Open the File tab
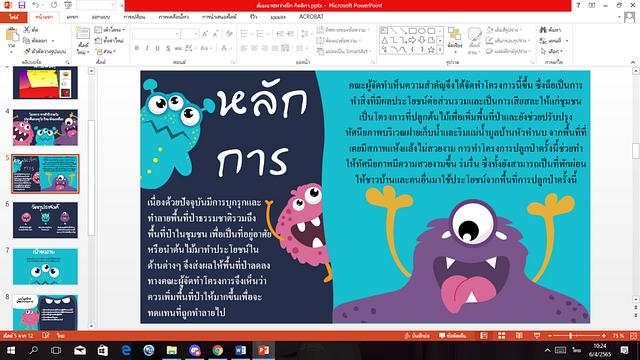The height and width of the screenshot is (360, 640). [14, 17]
